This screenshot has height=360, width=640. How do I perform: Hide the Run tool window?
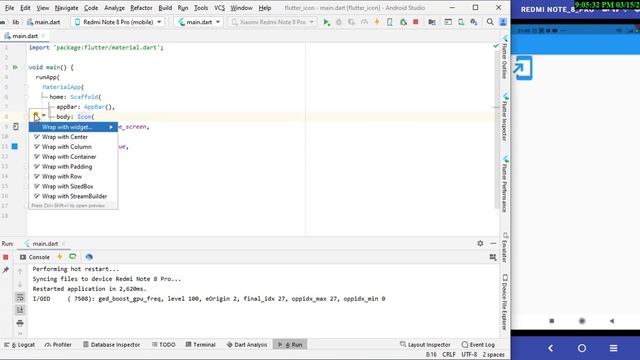pos(493,243)
